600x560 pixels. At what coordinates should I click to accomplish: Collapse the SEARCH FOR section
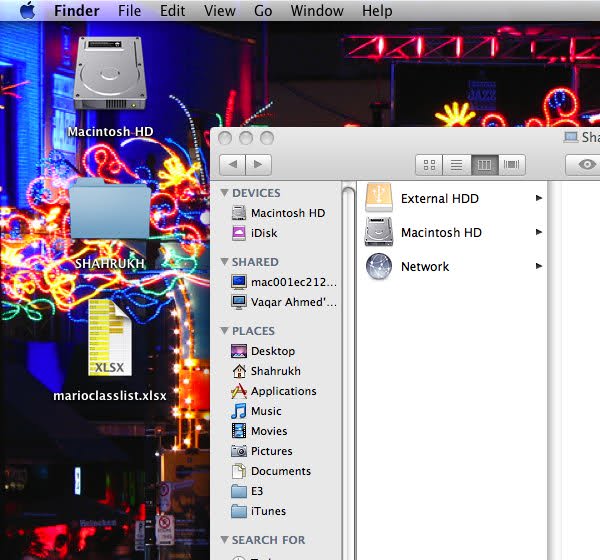pyautogui.click(x=225, y=539)
